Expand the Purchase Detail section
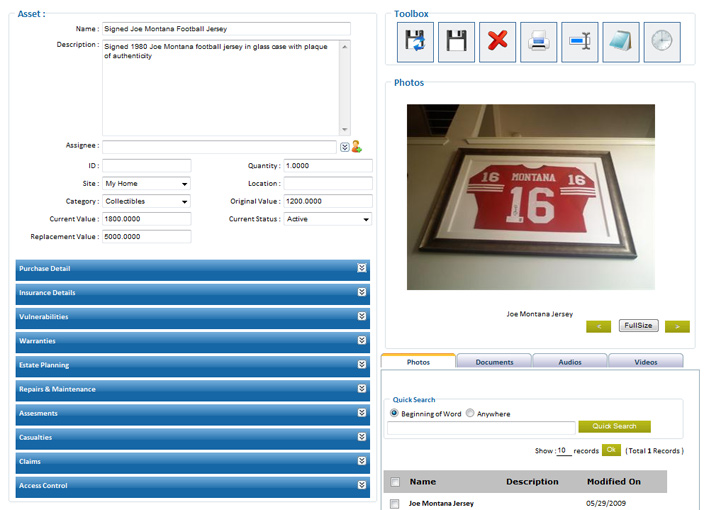Viewport: 704px width, 510px height. pyautogui.click(x=362, y=268)
